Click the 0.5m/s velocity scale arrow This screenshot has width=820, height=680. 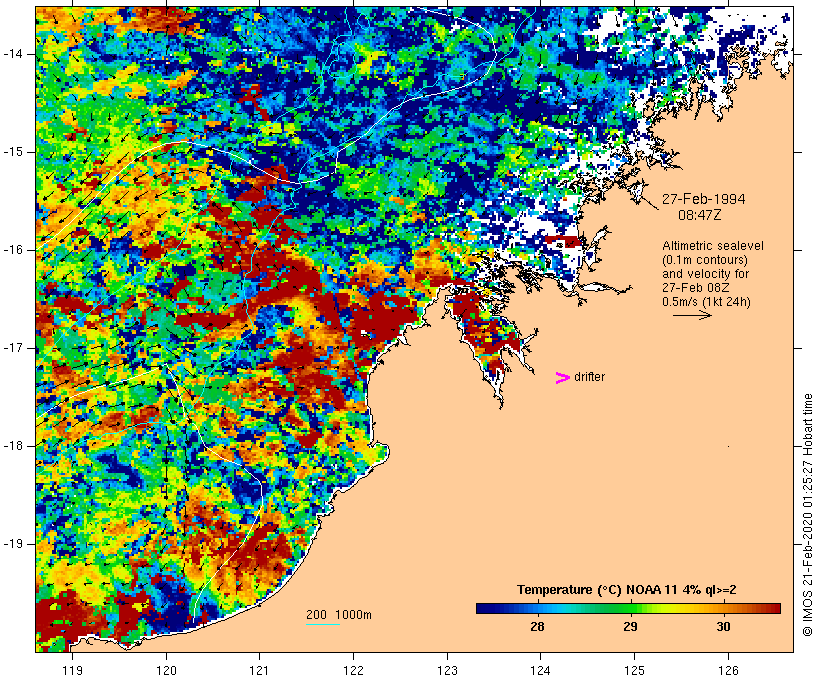692,315
